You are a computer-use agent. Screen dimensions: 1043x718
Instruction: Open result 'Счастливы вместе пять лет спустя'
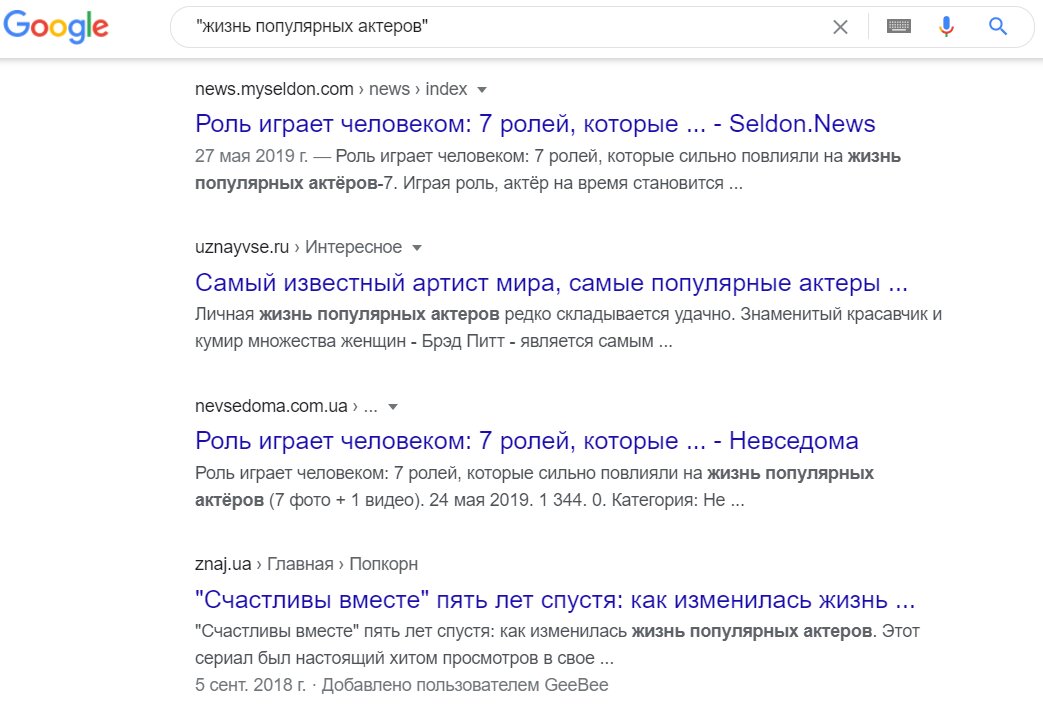tap(555, 600)
